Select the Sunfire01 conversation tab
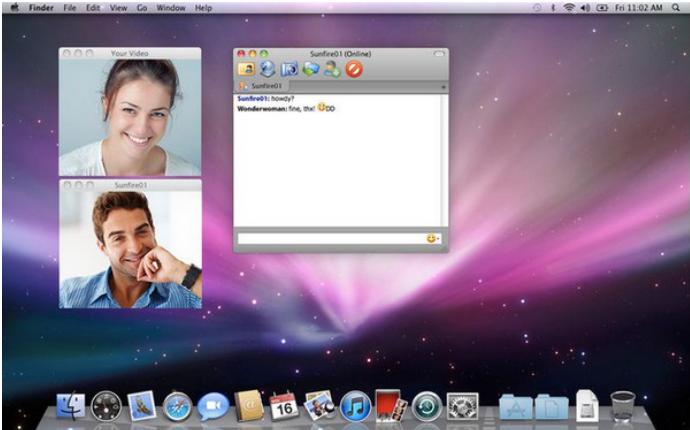The image size is (690, 430). (263, 87)
